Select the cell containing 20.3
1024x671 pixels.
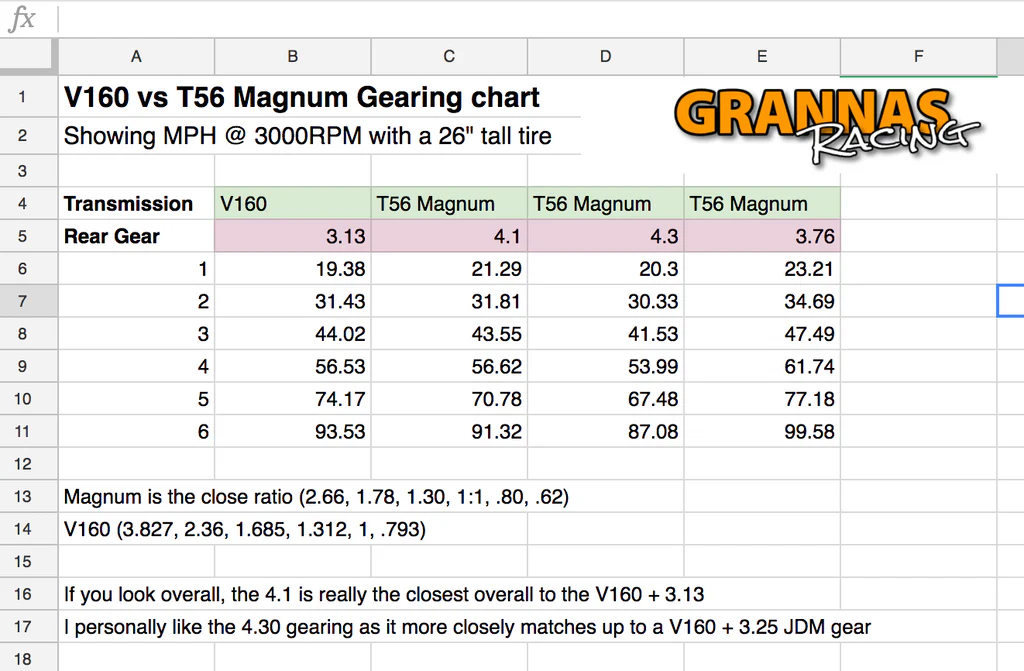[605, 269]
